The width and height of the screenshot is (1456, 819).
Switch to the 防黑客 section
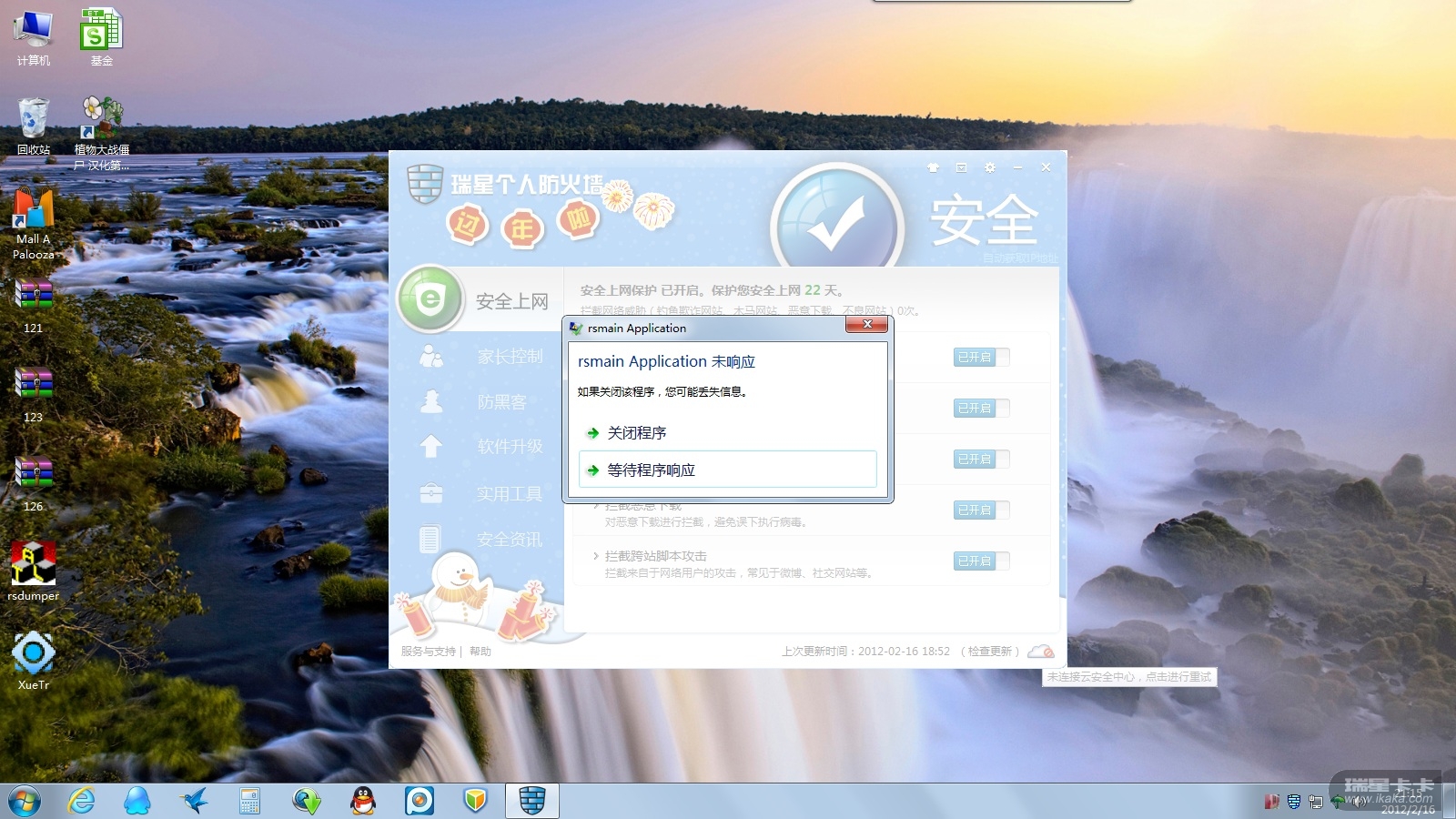[502, 402]
